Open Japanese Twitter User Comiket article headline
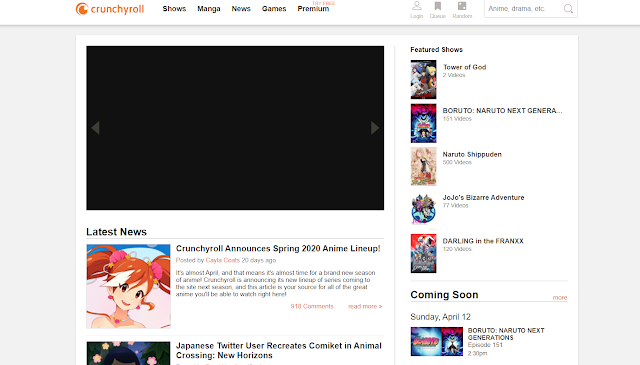The image size is (640, 365). [x=279, y=350]
